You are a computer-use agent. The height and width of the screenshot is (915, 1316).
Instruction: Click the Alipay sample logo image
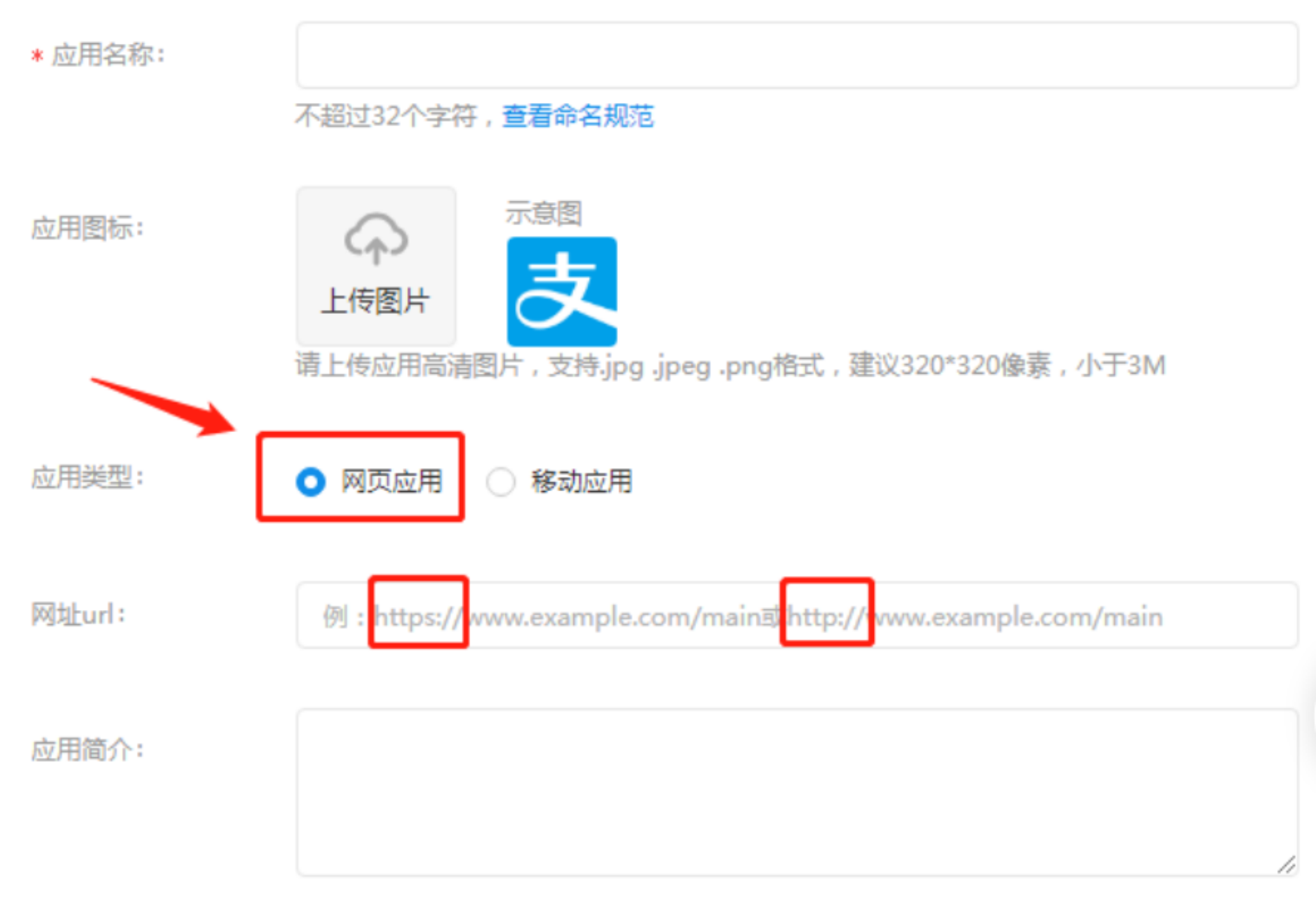[562, 292]
